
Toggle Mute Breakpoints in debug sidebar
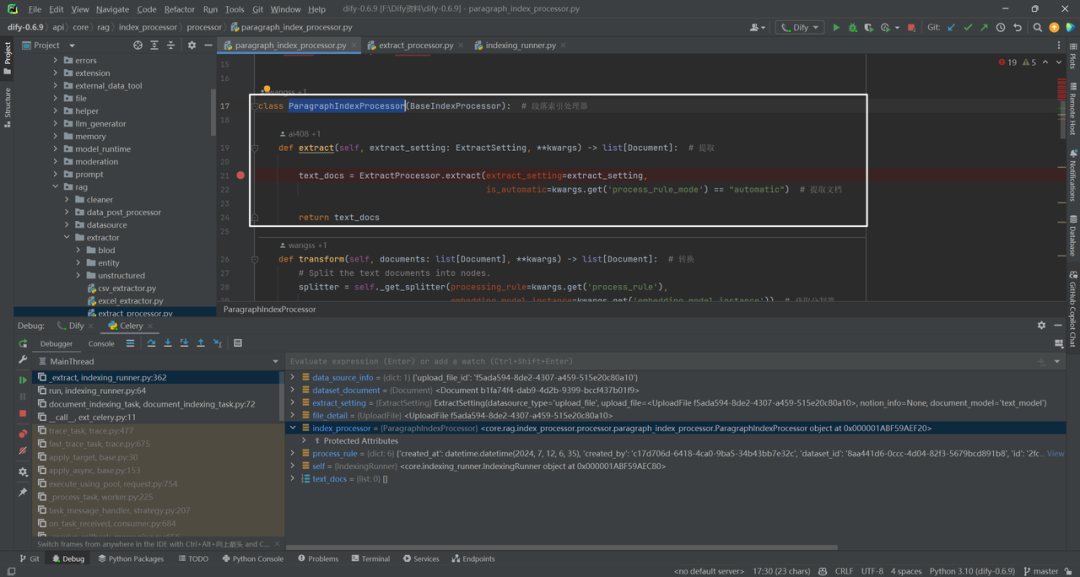(x=23, y=450)
